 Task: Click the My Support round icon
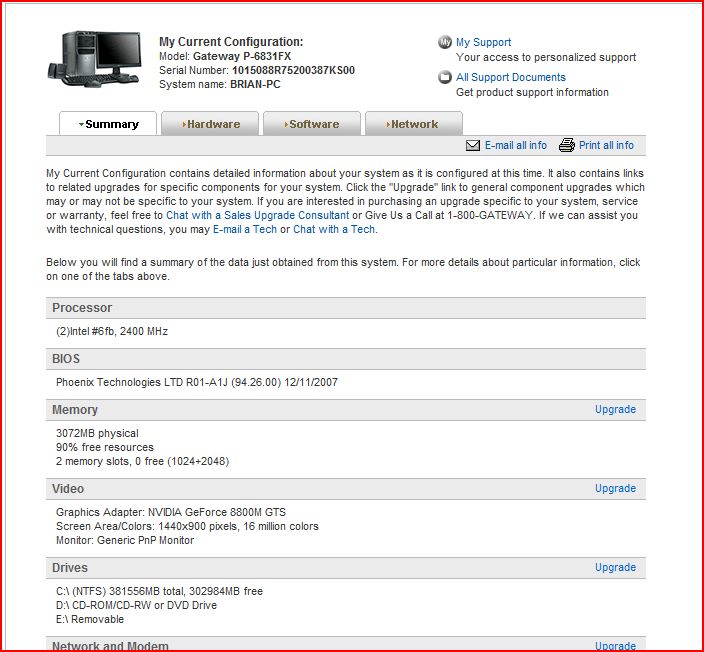coord(444,42)
